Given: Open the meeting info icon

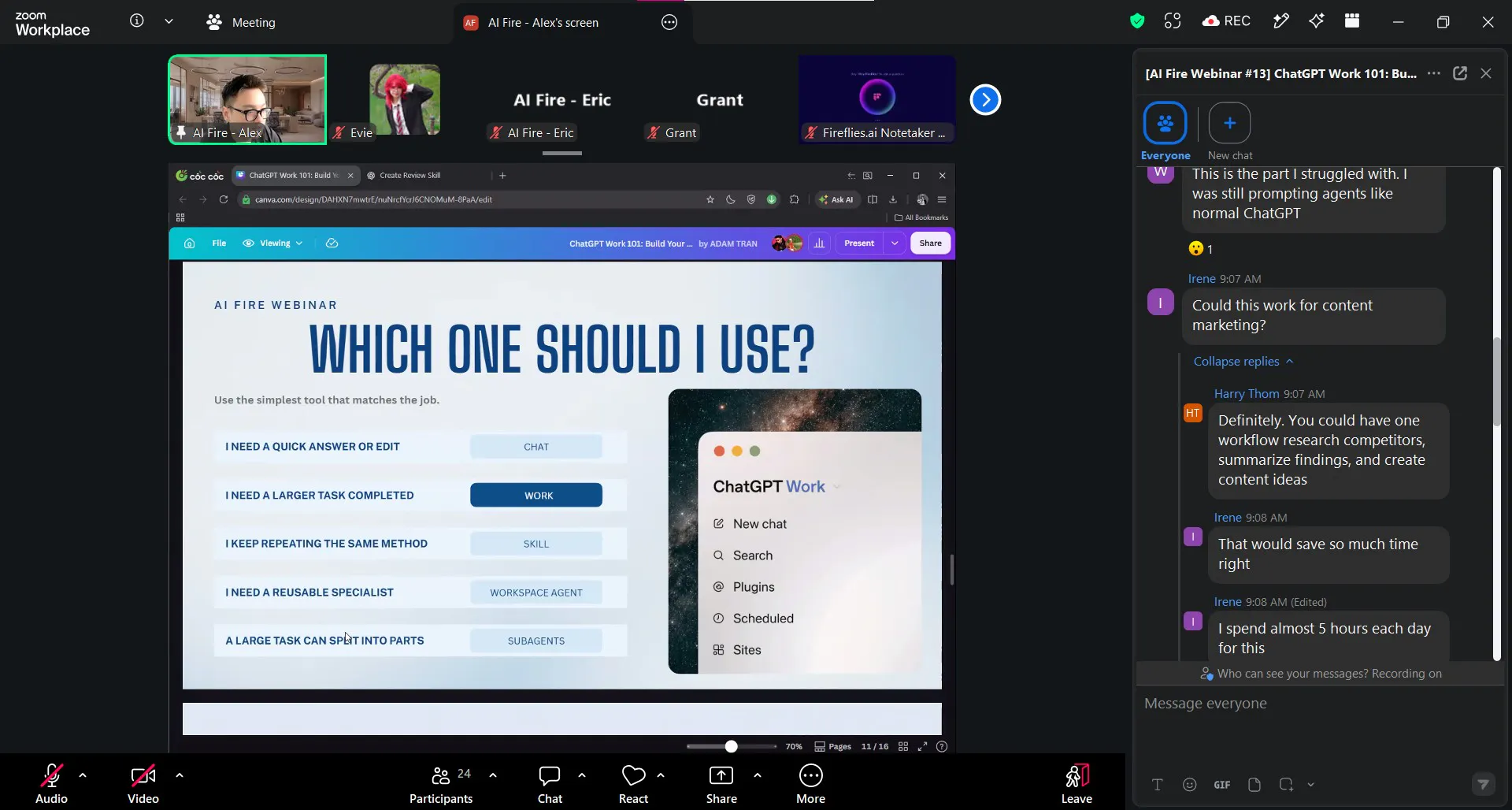Looking at the screenshot, I should tap(137, 21).
